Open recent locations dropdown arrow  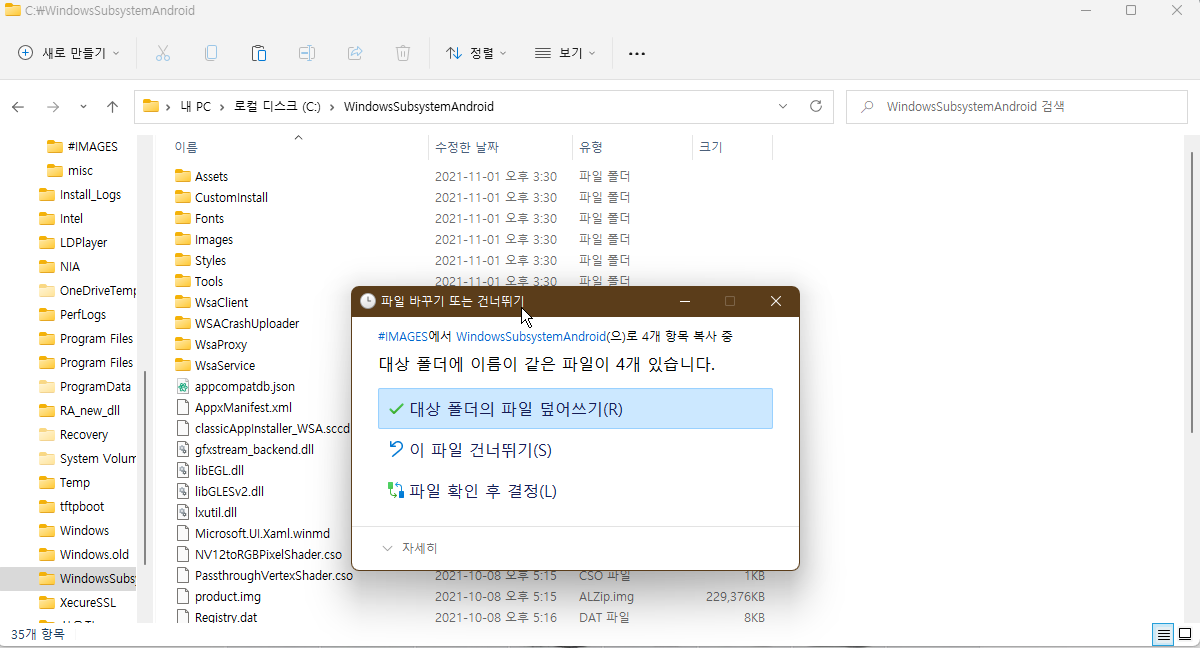pos(83,106)
